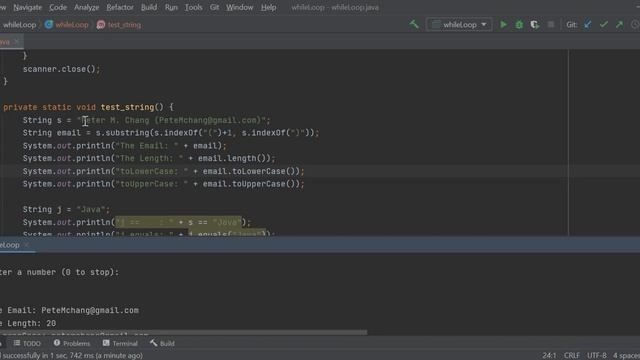Image resolution: width=640 pixels, height=360 pixels.
Task: Select the whileLoop class breadcrumb with blue icon
Action: click(67, 24)
